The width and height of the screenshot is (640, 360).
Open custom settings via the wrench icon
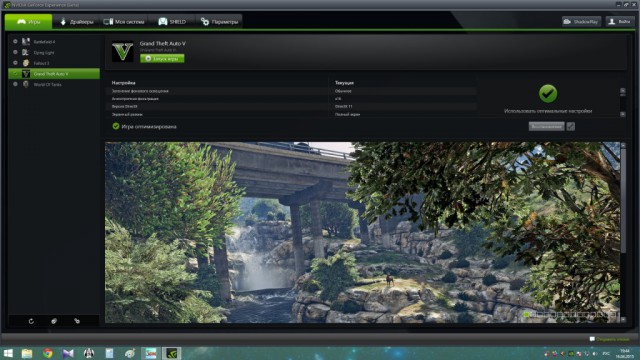tap(571, 127)
